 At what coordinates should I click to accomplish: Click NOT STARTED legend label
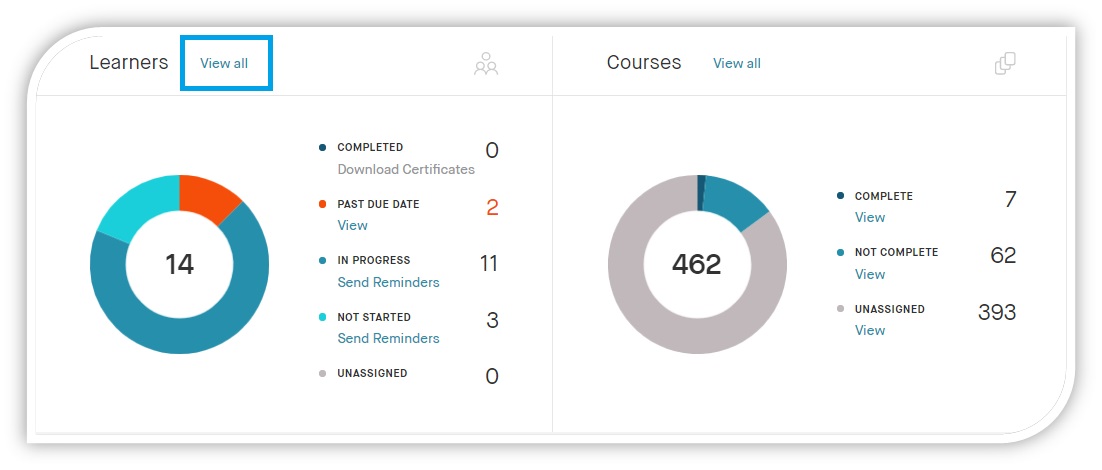pos(374,318)
